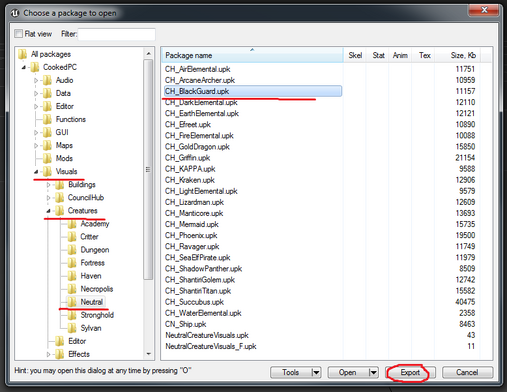Click the folder tree scrollbar thumb
The height and width of the screenshot is (392, 507).
[148, 169]
